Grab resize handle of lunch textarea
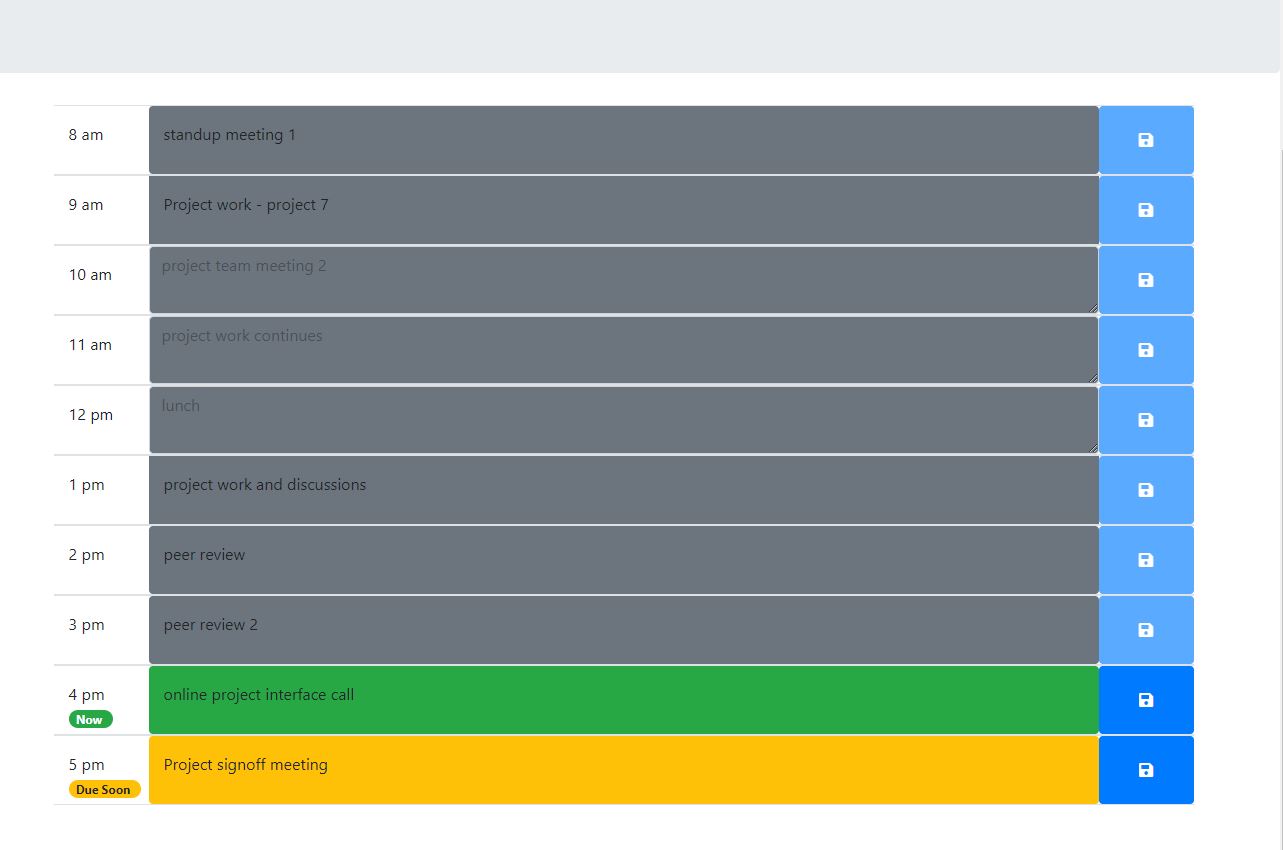The image size is (1283, 850). click(x=1092, y=447)
